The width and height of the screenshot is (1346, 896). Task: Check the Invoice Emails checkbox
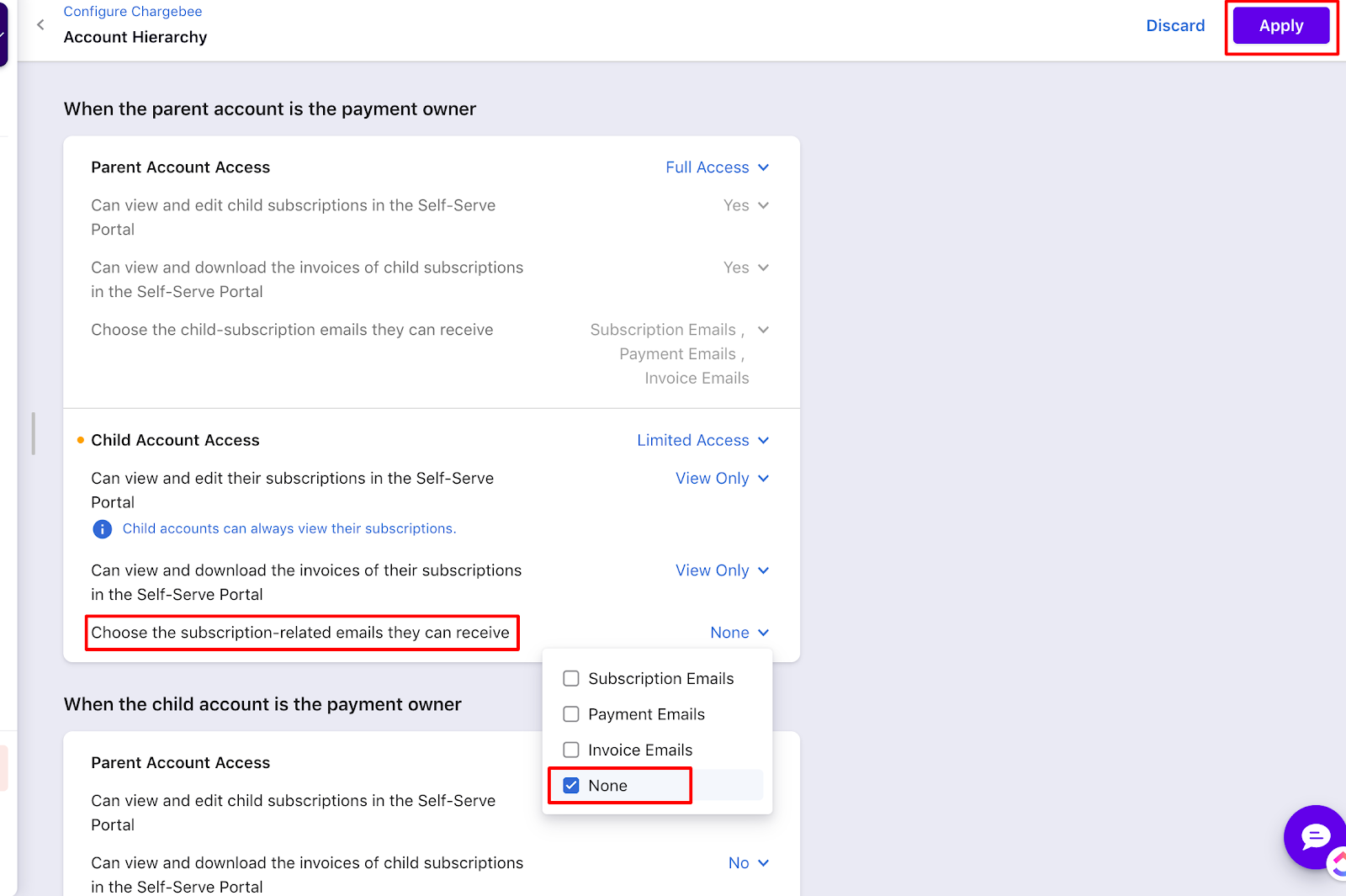571,750
